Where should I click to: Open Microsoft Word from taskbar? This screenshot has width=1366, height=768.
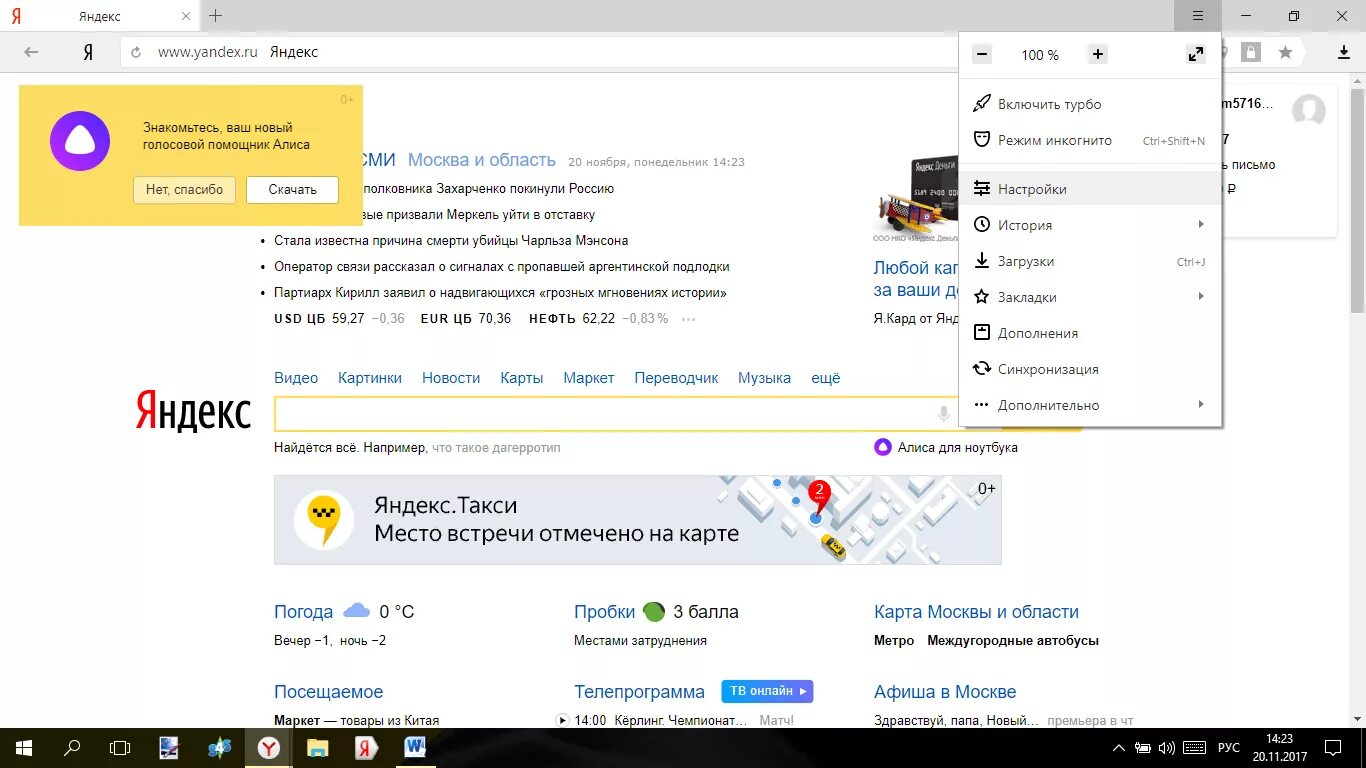point(415,747)
